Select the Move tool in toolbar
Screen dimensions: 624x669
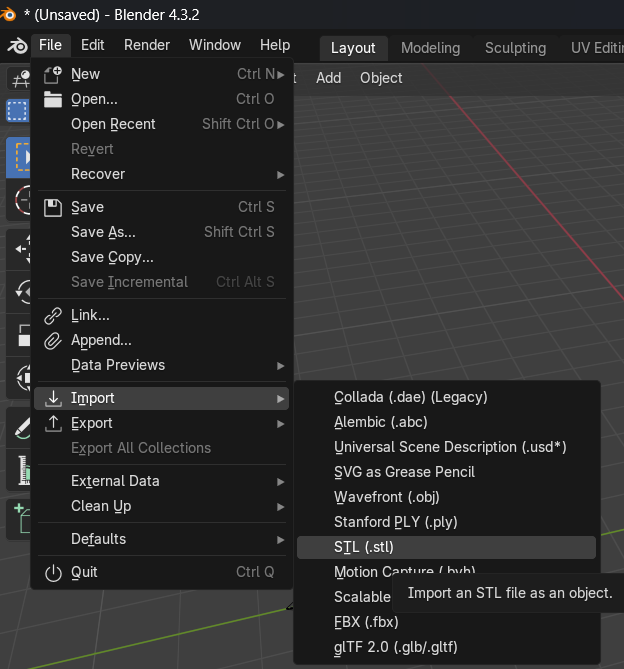18,249
